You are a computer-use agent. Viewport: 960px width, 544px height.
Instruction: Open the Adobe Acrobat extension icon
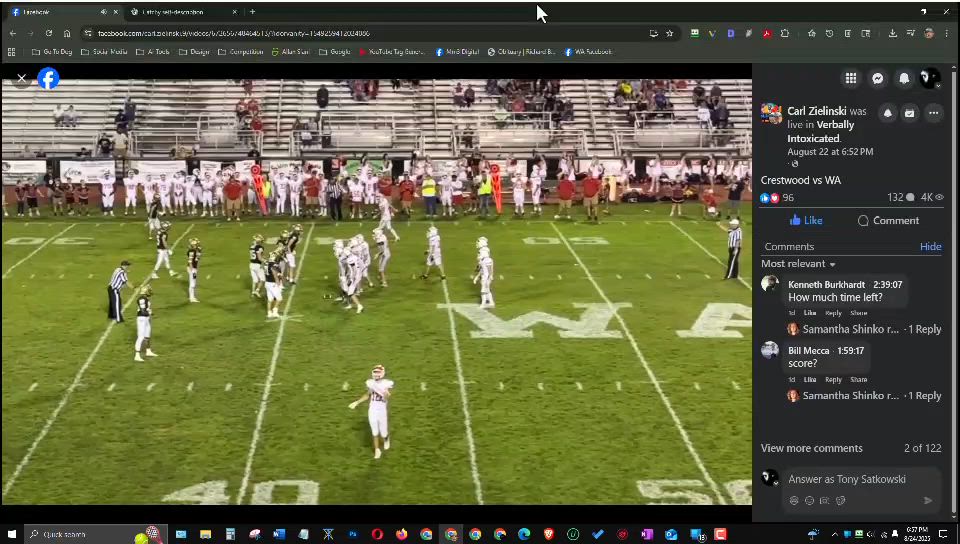tap(767, 33)
